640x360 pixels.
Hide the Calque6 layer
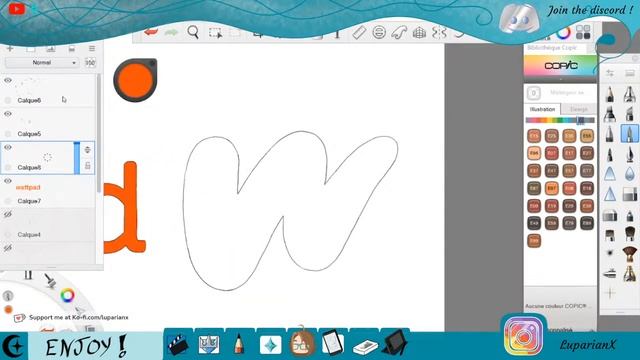pos(8,80)
